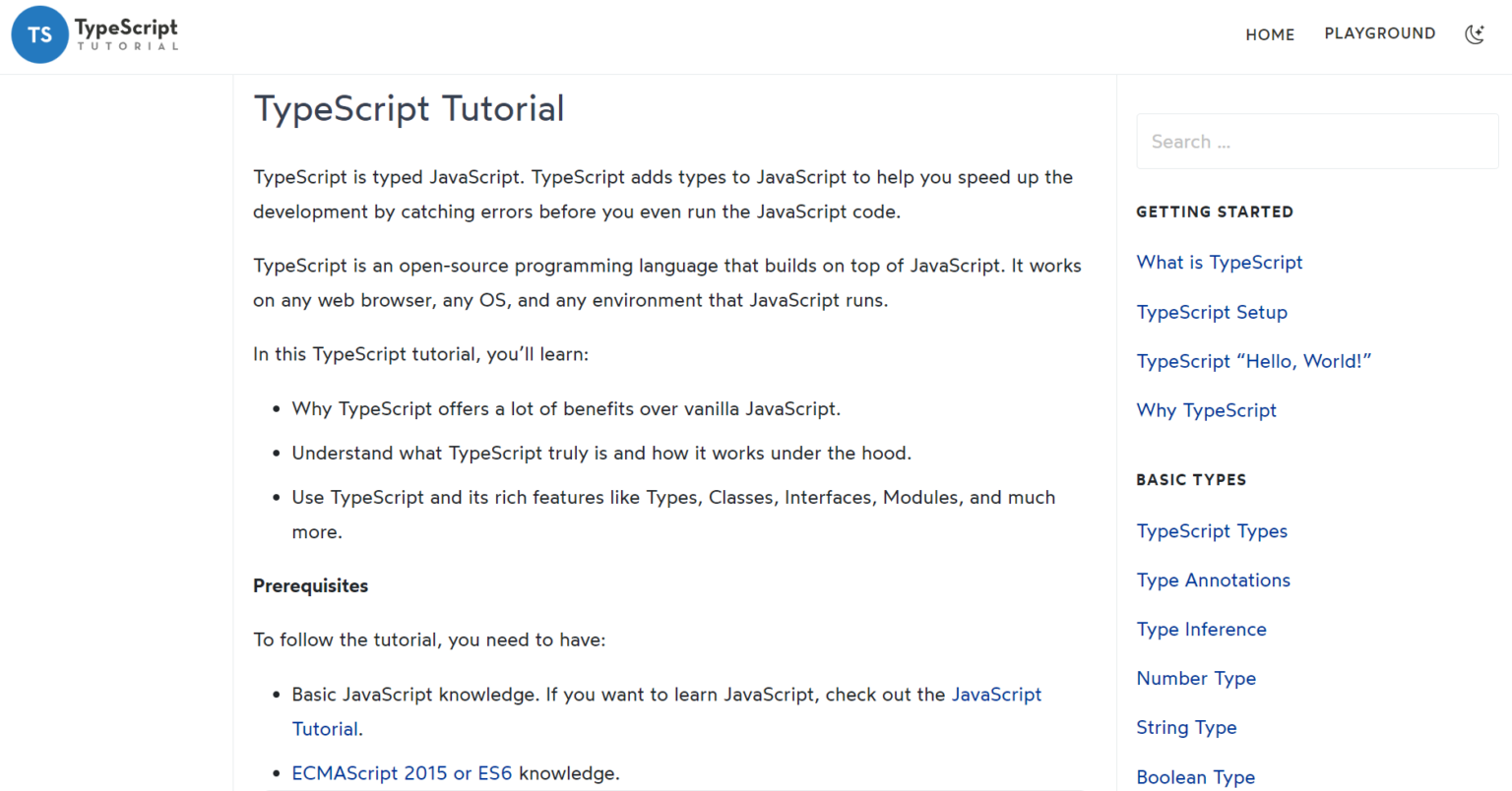1512x791 pixels.
Task: Open the Why TypeScript article
Action: click(1206, 410)
